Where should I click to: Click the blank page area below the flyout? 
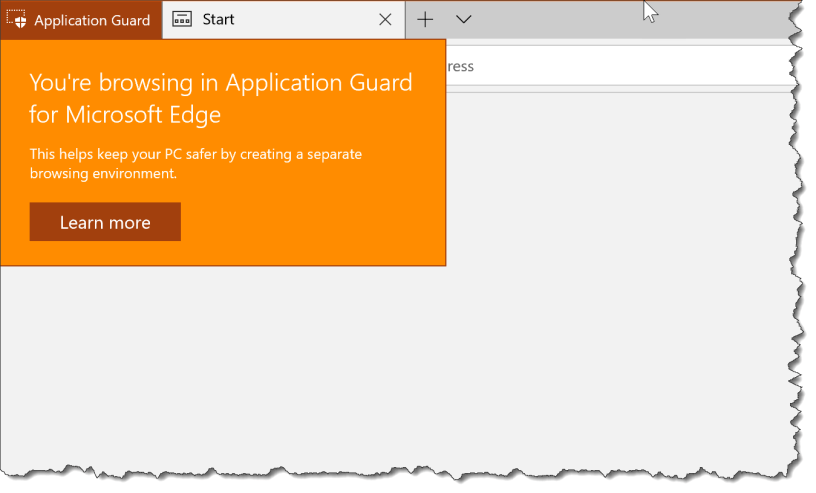tap(300, 370)
